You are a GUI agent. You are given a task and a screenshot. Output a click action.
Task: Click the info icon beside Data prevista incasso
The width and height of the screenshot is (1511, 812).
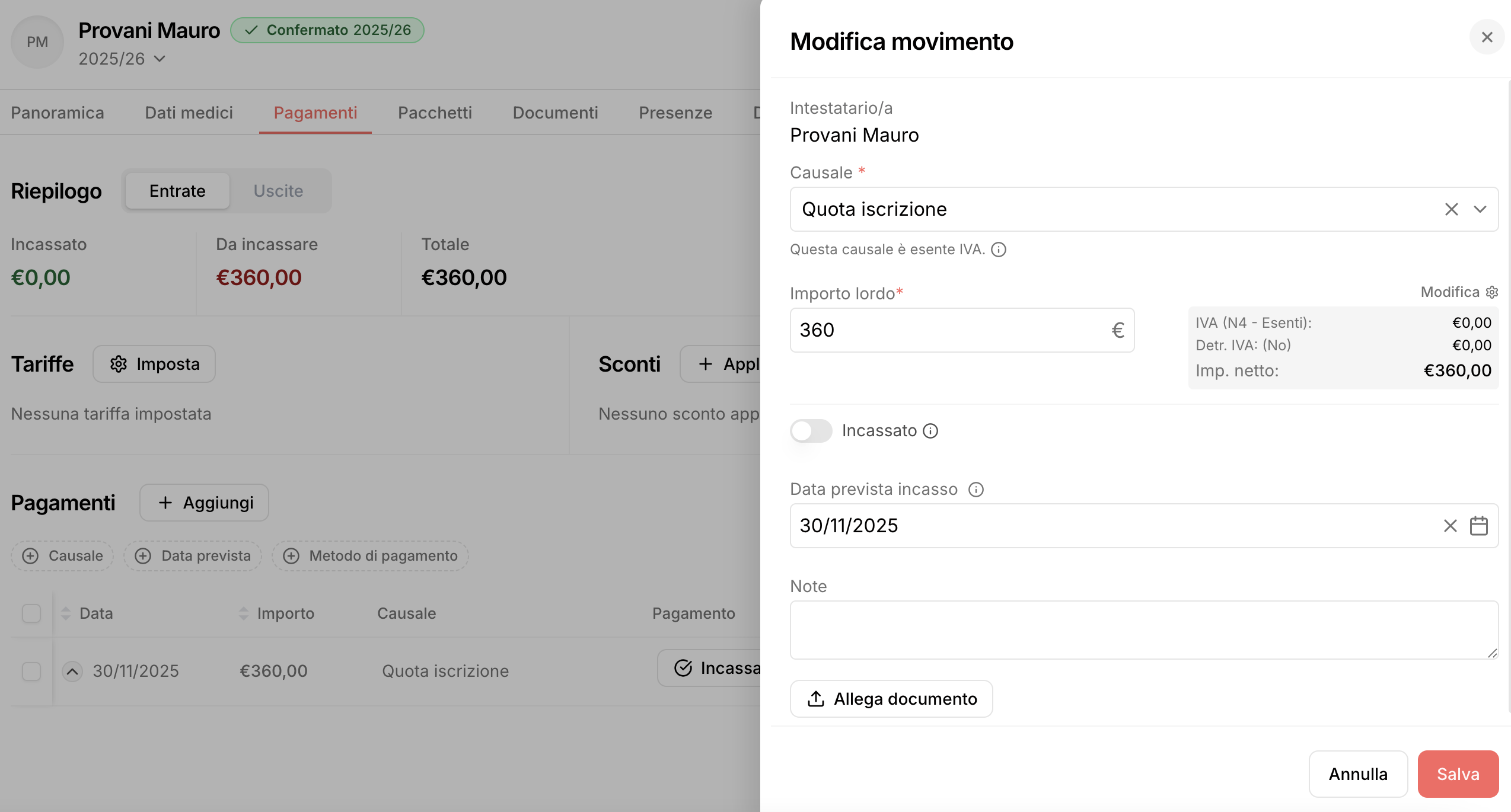coord(976,490)
